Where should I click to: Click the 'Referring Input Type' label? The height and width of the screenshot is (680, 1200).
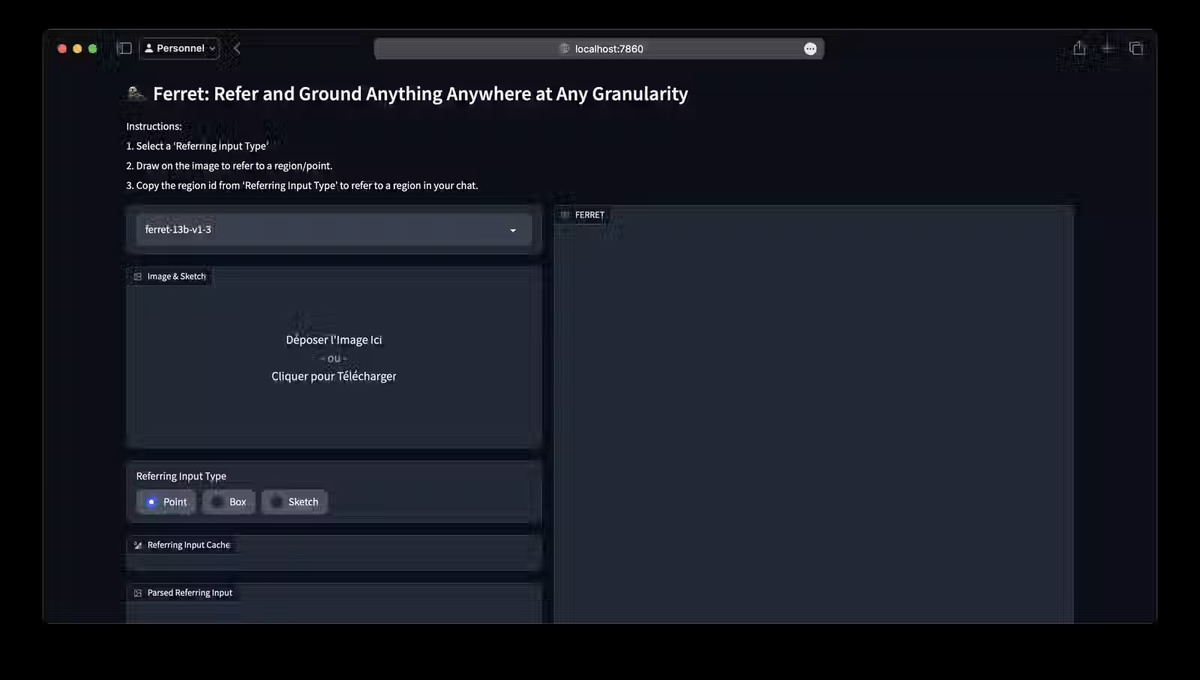tap(181, 476)
